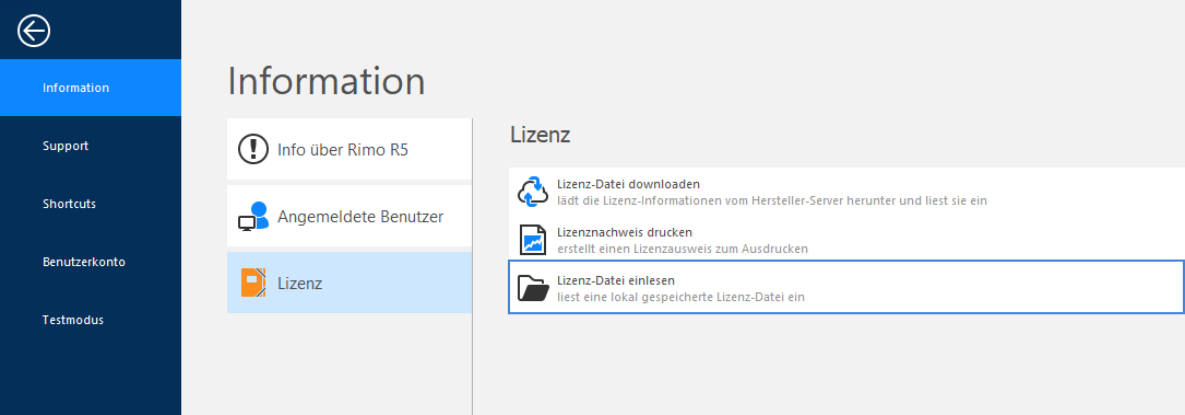The image size is (1185, 415).
Task: Click the cloud download licence icon
Action: (533, 191)
